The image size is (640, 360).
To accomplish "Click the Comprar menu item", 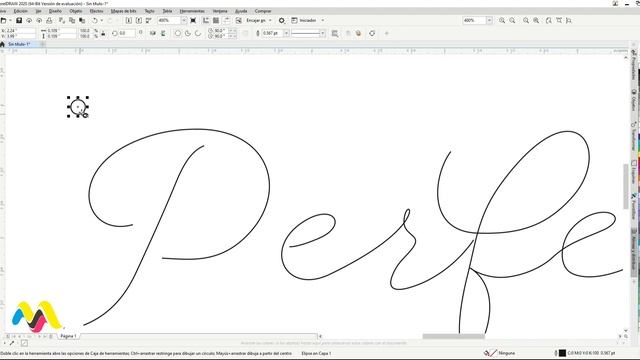I will coord(263,11).
